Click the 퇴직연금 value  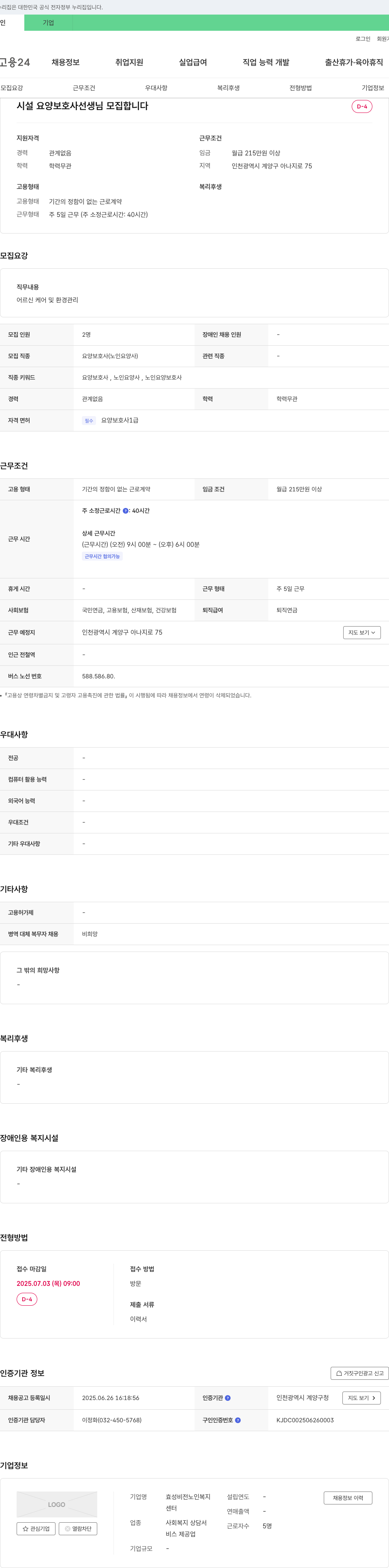(286, 610)
